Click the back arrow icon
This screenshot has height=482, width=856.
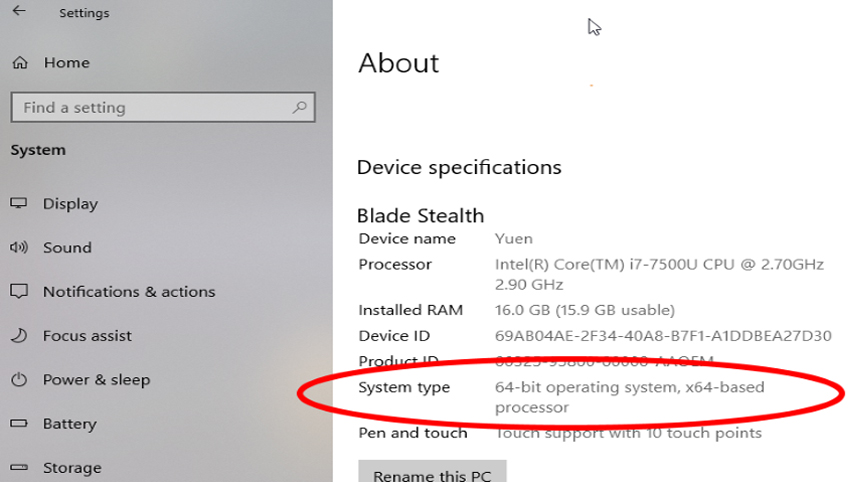click(19, 12)
